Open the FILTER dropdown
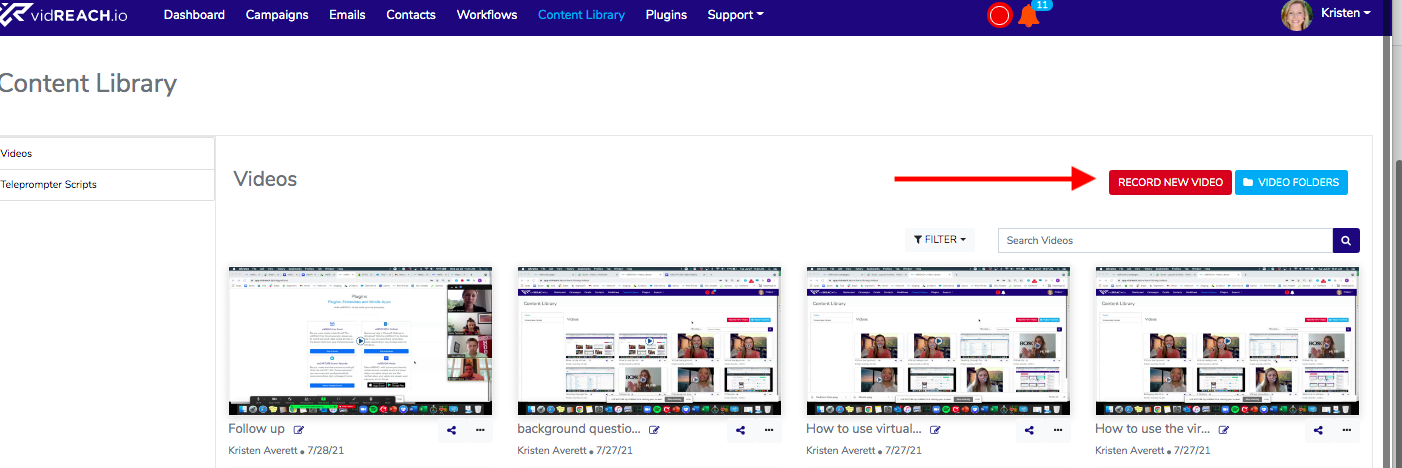 940,240
